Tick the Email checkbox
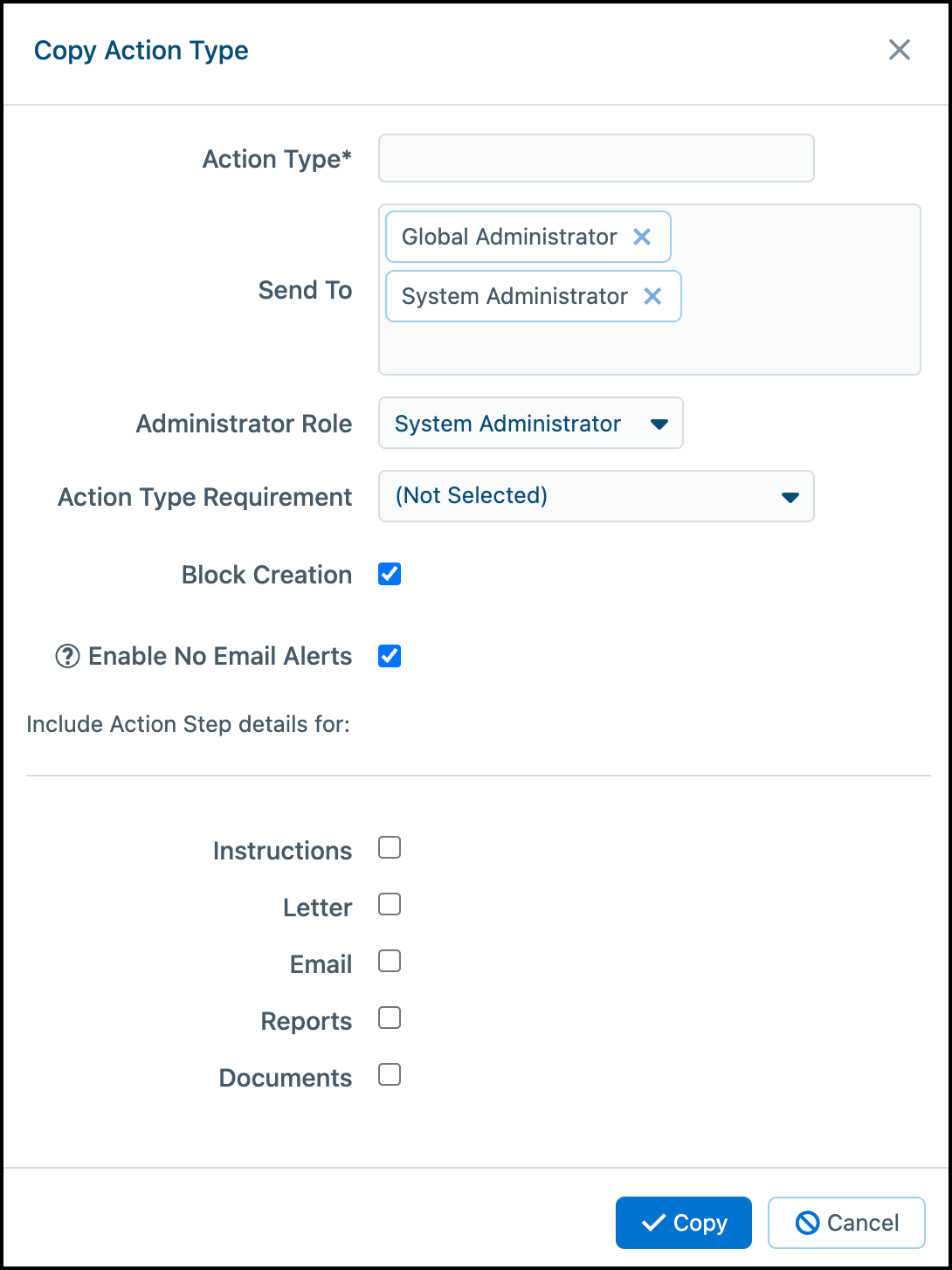Image resolution: width=952 pixels, height=1270 pixels. 390,961
